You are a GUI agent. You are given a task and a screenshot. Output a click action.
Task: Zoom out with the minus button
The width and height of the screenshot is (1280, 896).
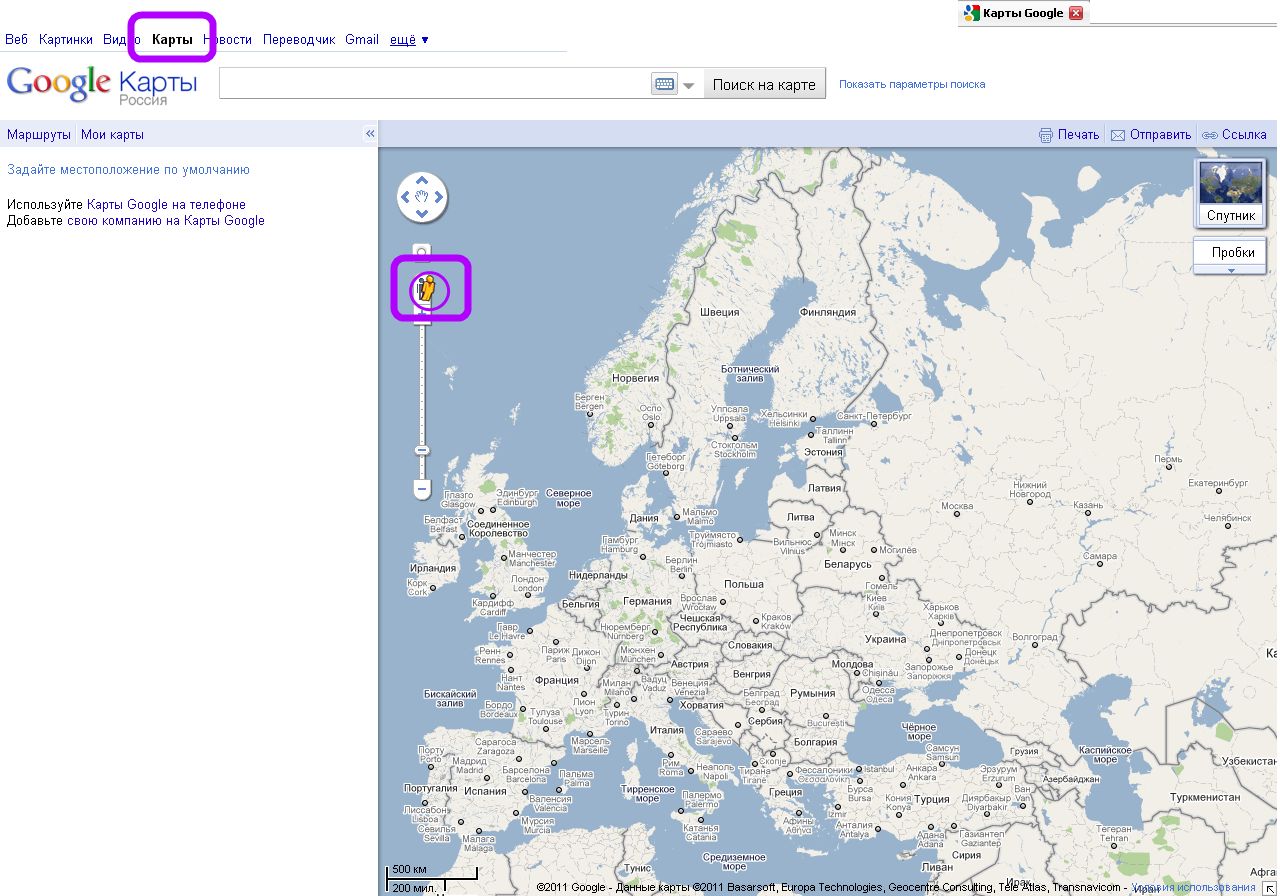pyautogui.click(x=422, y=490)
